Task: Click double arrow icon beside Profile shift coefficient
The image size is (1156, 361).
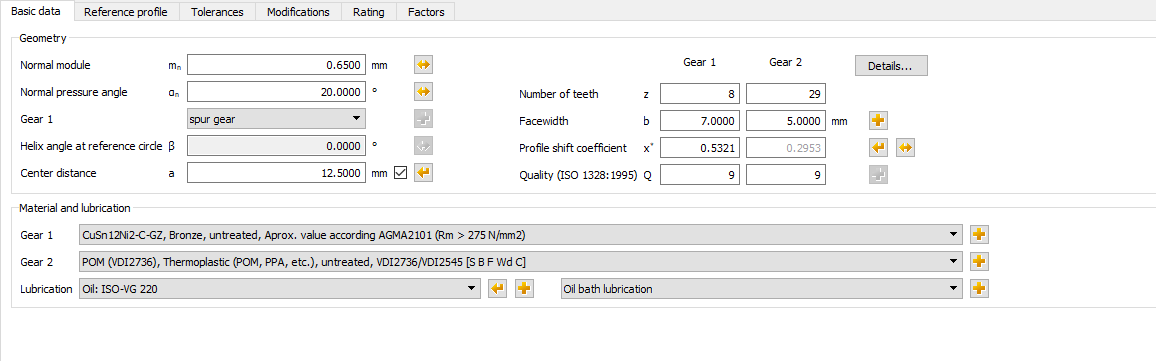Action: coord(905,147)
